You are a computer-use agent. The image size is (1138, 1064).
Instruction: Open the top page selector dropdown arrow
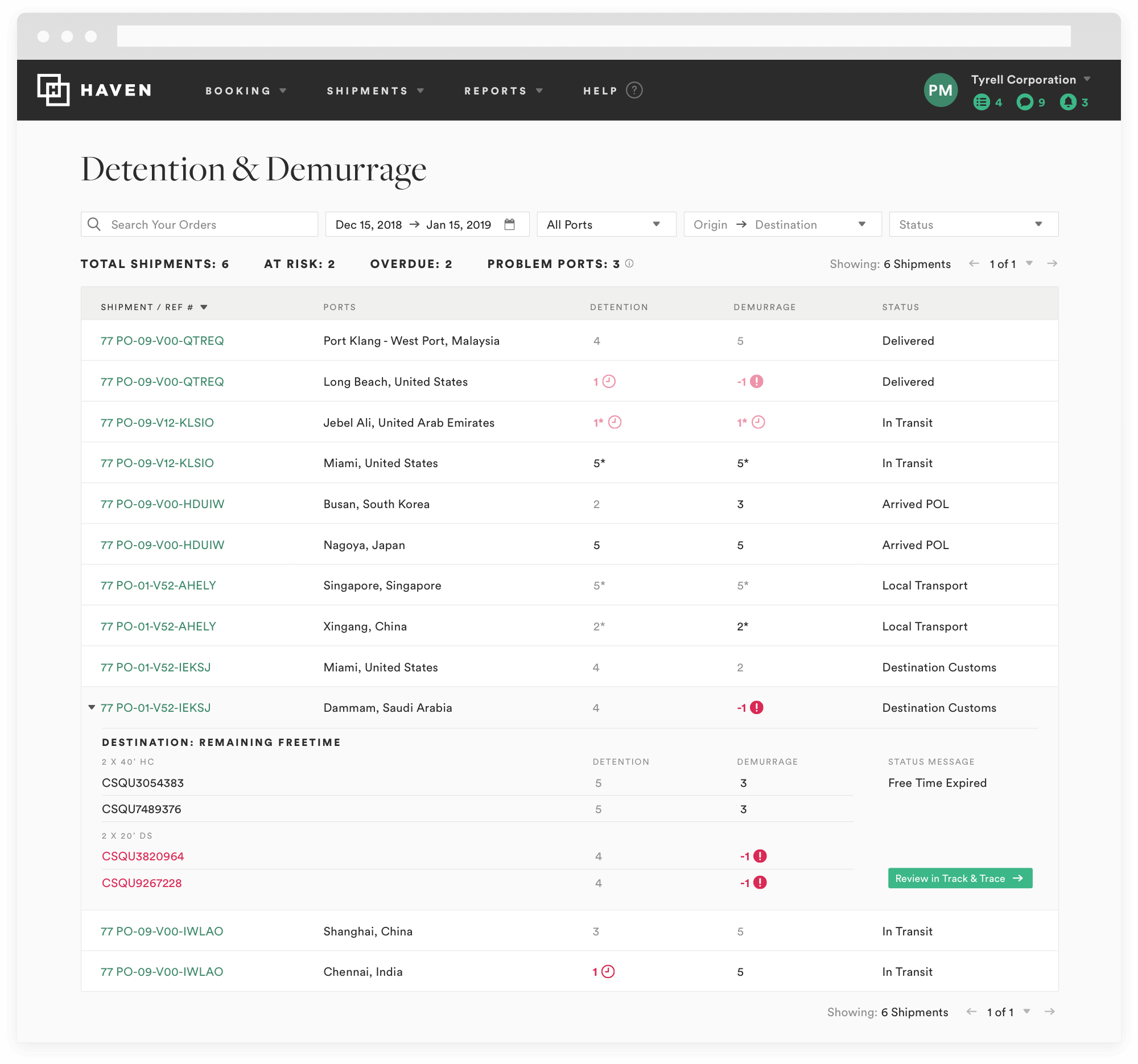tap(1029, 264)
